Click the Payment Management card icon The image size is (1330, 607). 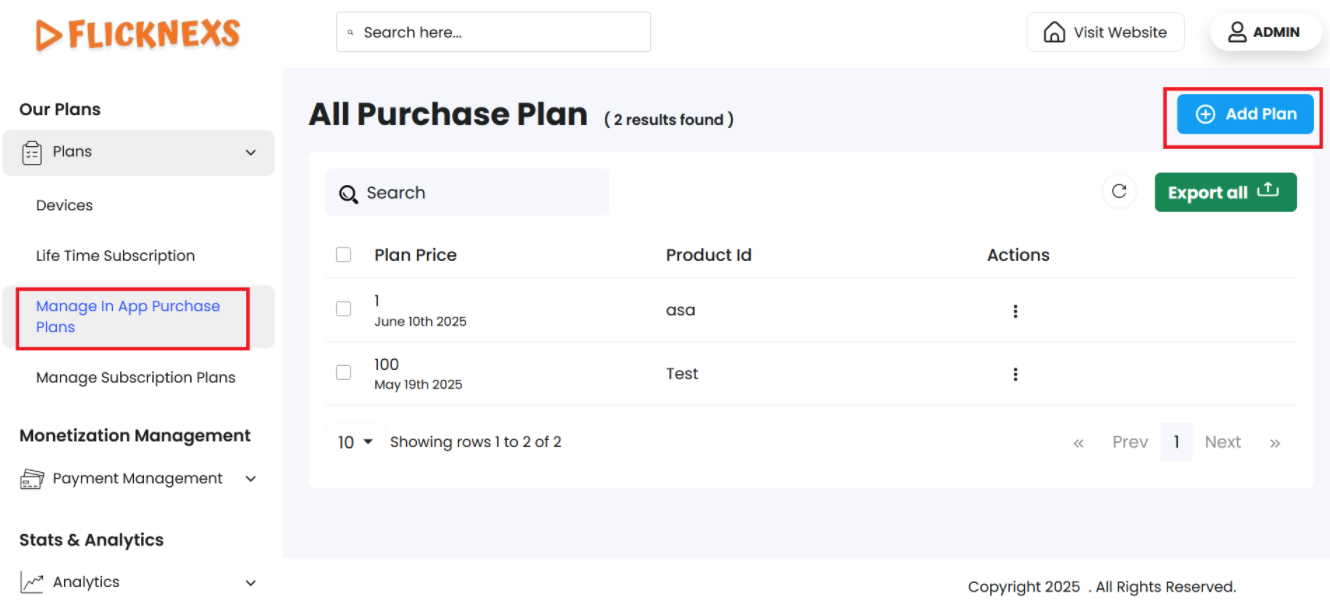click(x=32, y=479)
